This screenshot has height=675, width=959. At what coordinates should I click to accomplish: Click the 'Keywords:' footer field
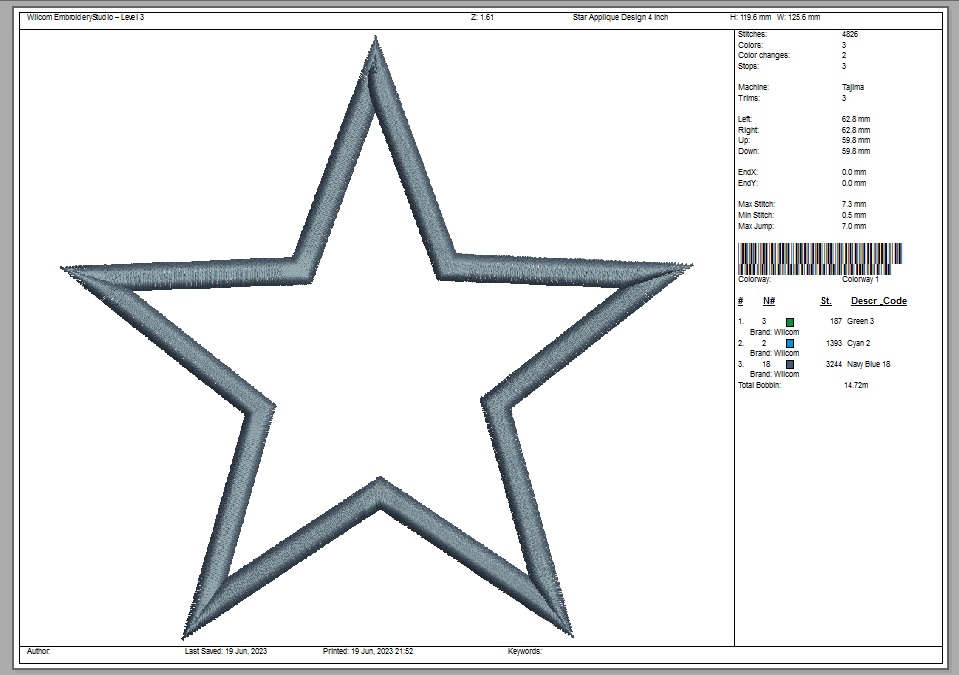525,651
